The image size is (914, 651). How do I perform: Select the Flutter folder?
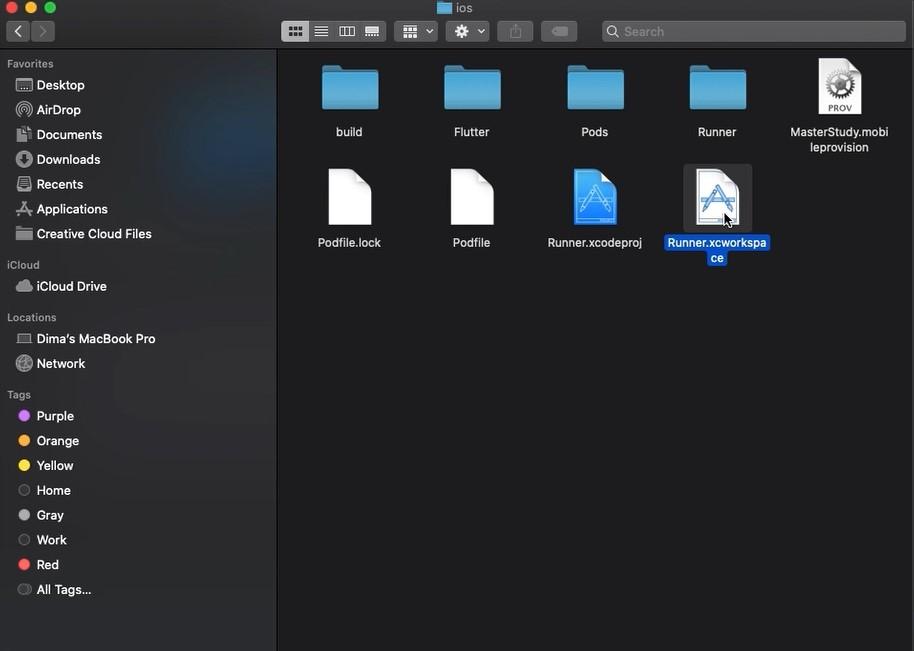[472, 89]
